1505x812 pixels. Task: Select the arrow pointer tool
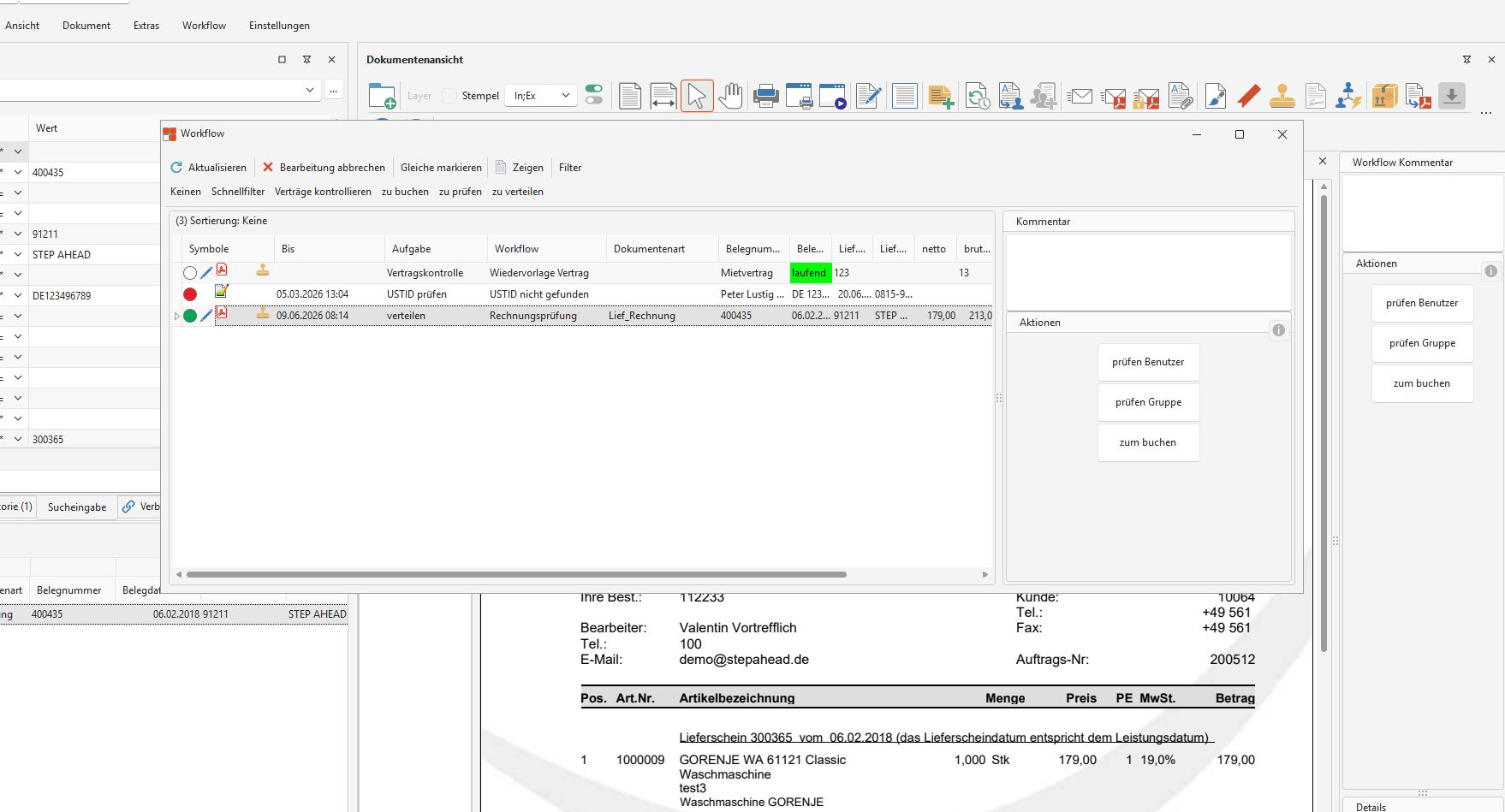pos(697,96)
